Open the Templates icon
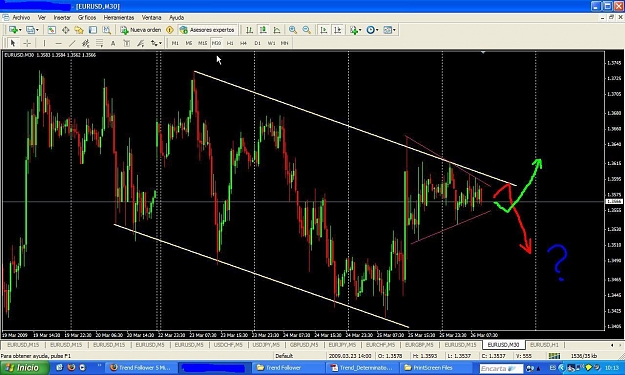625x375 pixels. [387, 30]
